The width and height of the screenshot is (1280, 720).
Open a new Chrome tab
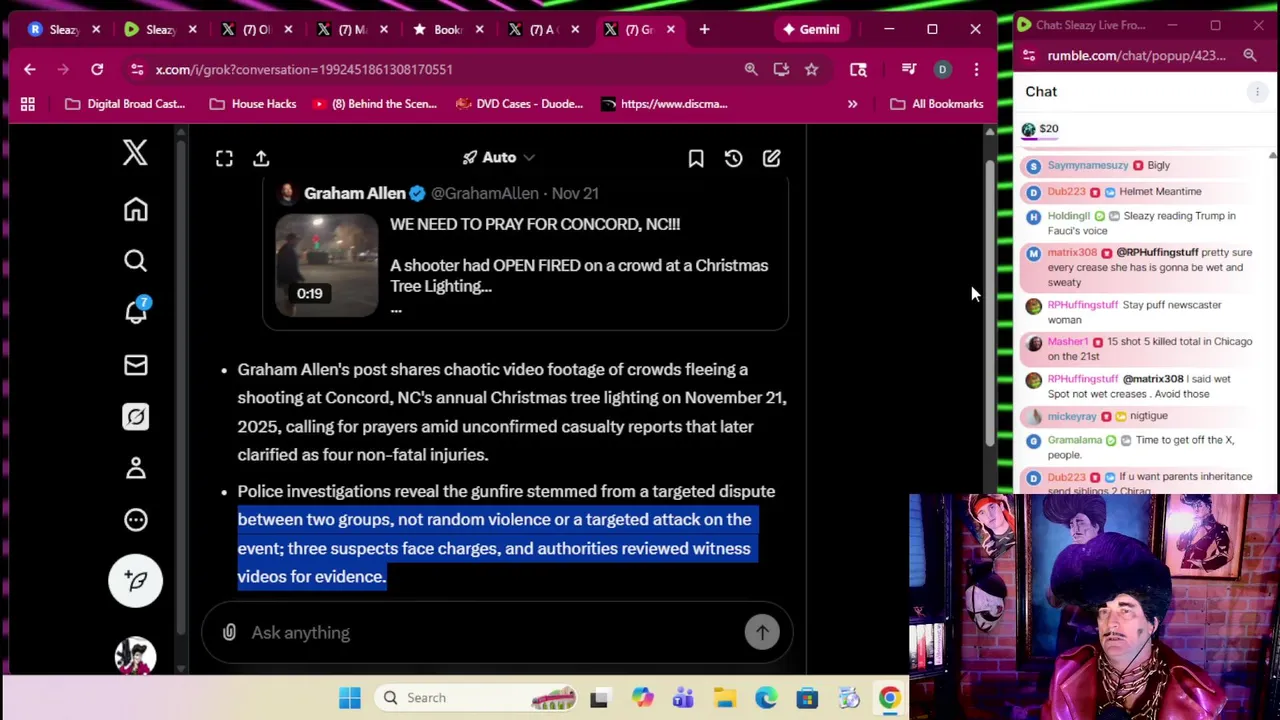point(704,29)
